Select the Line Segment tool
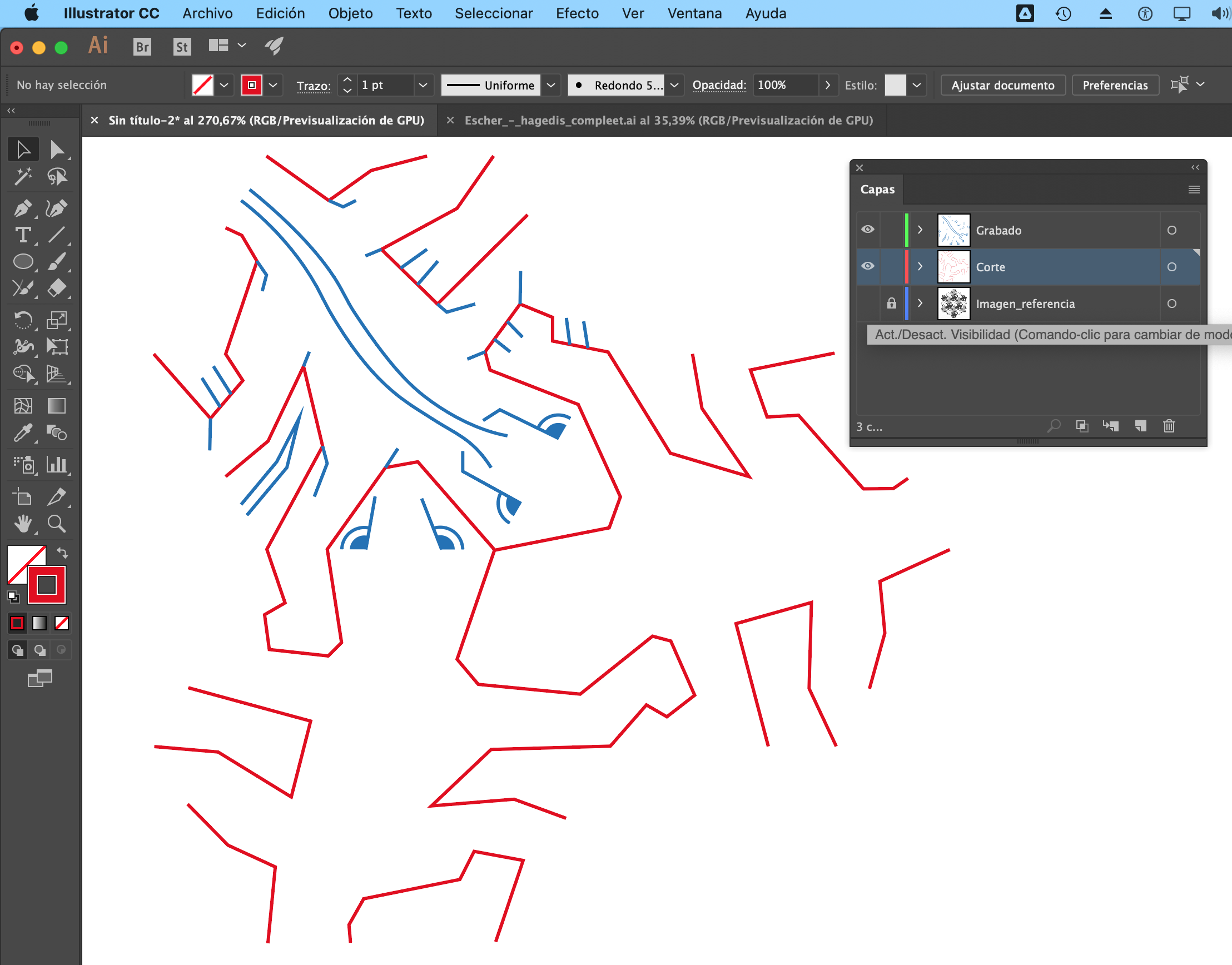The width and height of the screenshot is (1232, 965). (x=57, y=235)
